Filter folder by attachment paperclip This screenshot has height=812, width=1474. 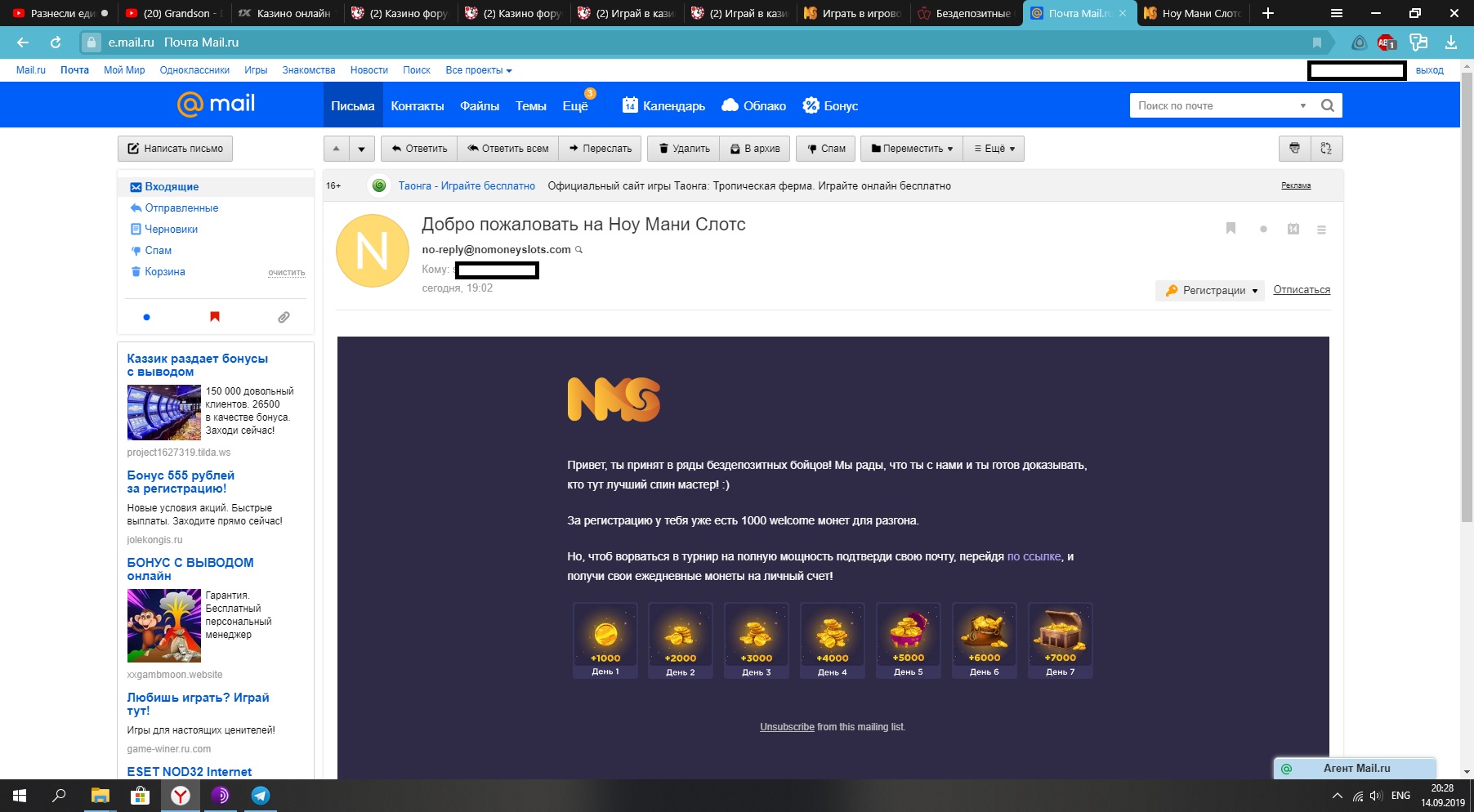[x=284, y=317]
